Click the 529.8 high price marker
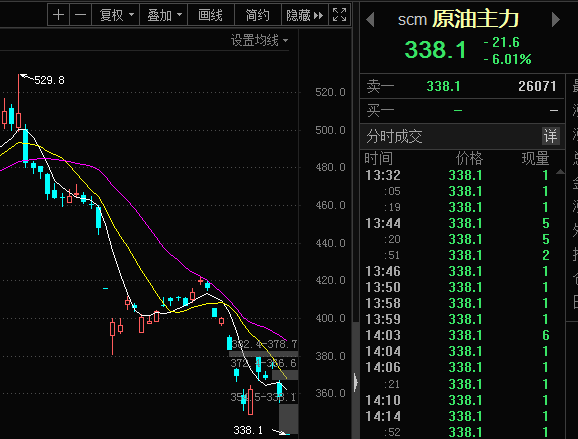This screenshot has height=439, width=578. 49,80
